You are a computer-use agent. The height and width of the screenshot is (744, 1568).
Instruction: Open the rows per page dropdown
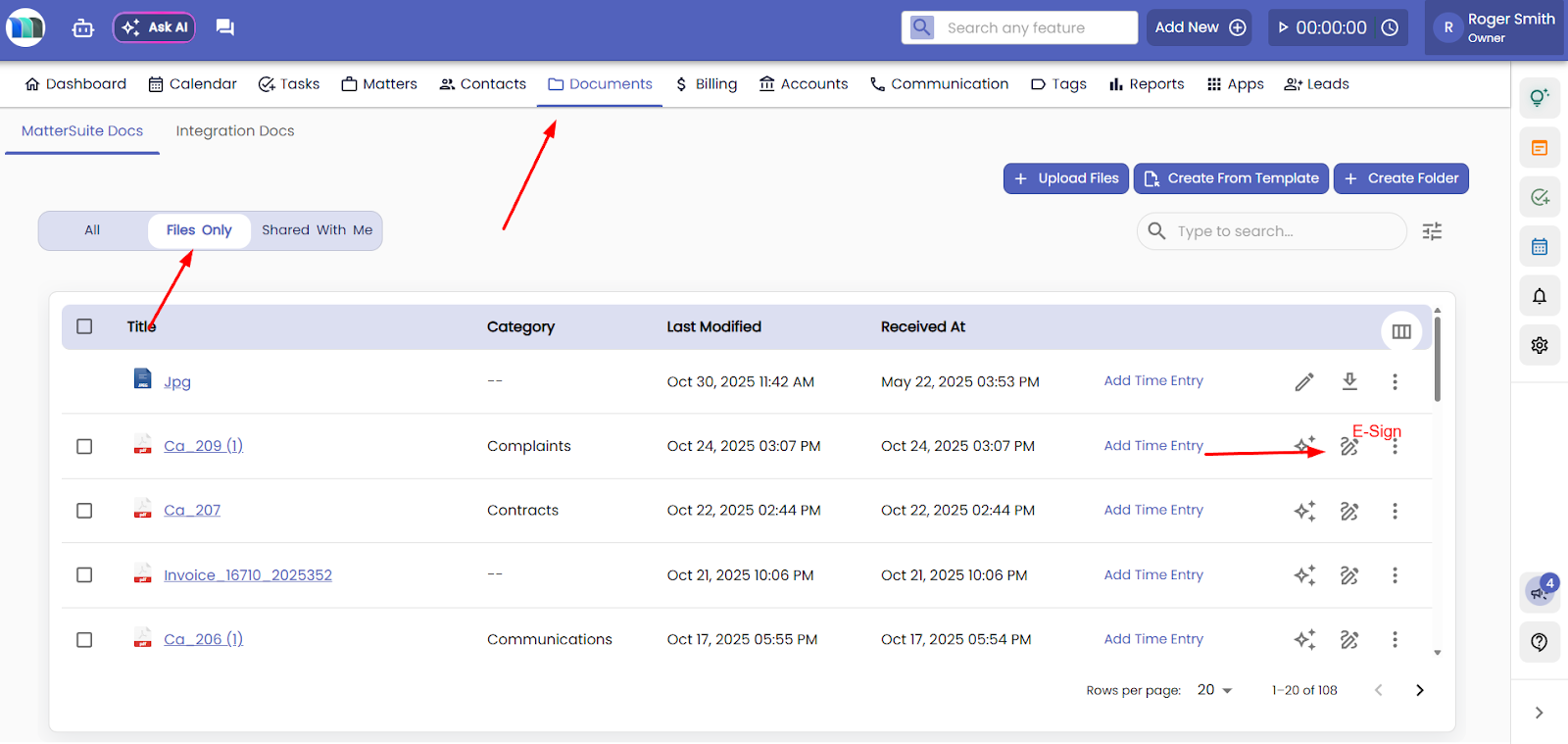[1214, 690]
